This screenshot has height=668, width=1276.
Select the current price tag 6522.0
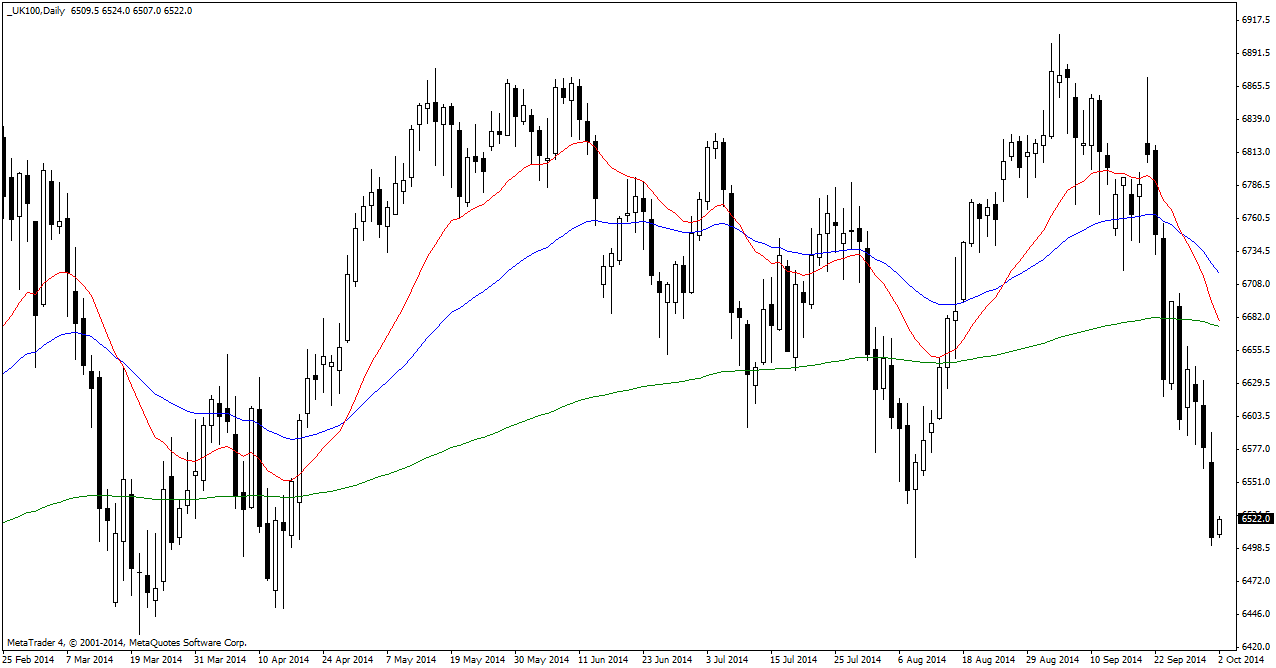coord(1255,518)
